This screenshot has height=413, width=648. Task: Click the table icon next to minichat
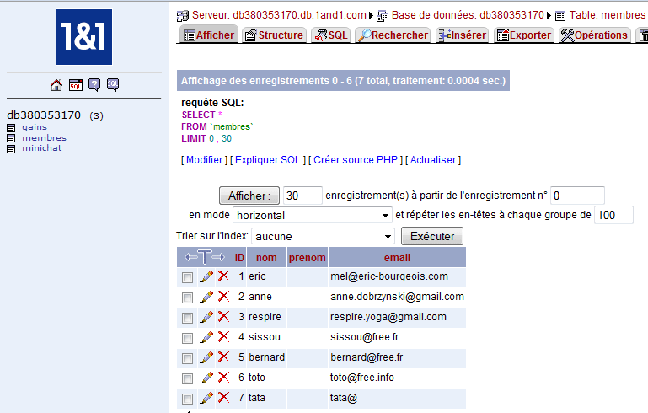point(12,148)
